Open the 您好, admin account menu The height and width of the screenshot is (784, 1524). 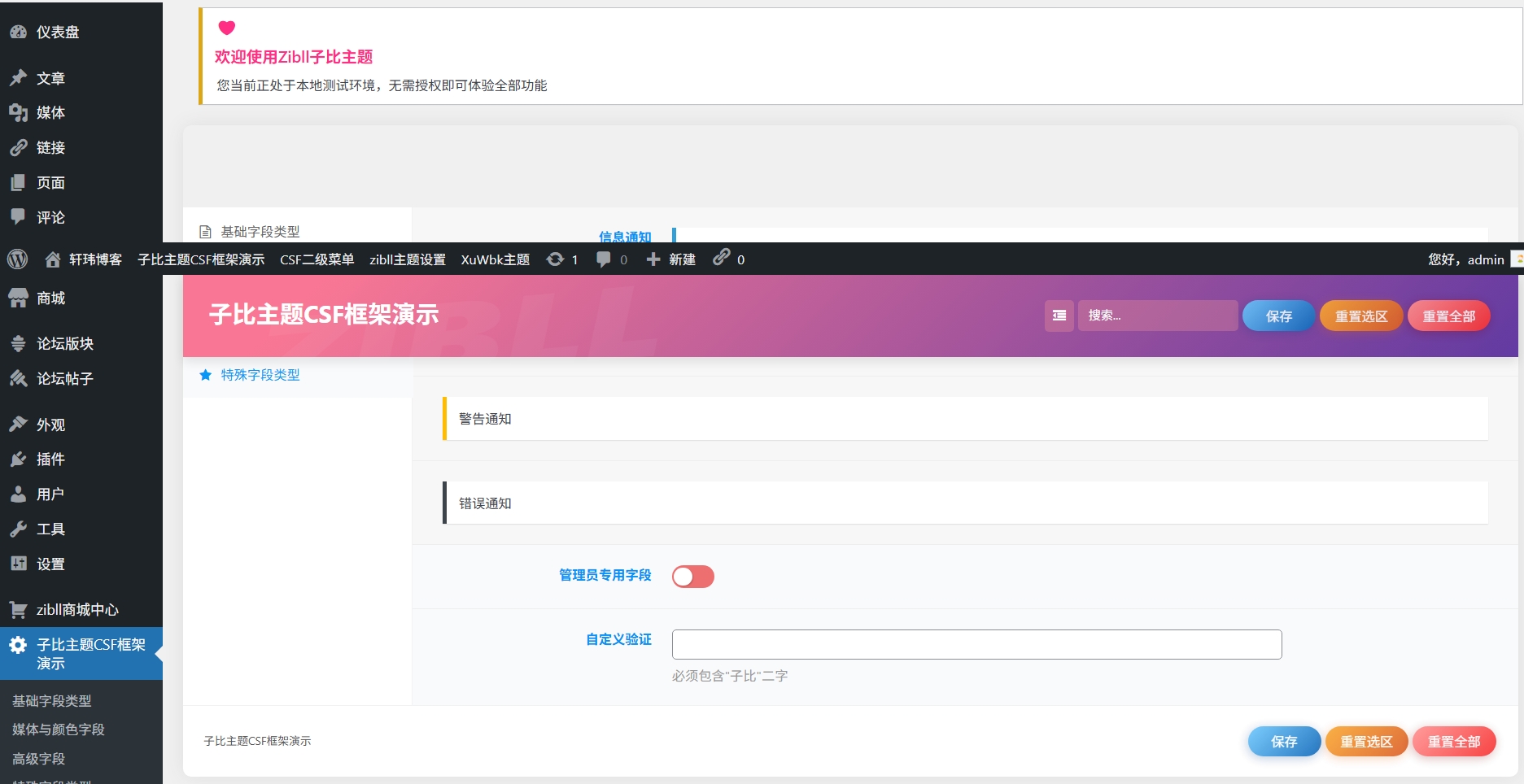pyautogui.click(x=1465, y=259)
